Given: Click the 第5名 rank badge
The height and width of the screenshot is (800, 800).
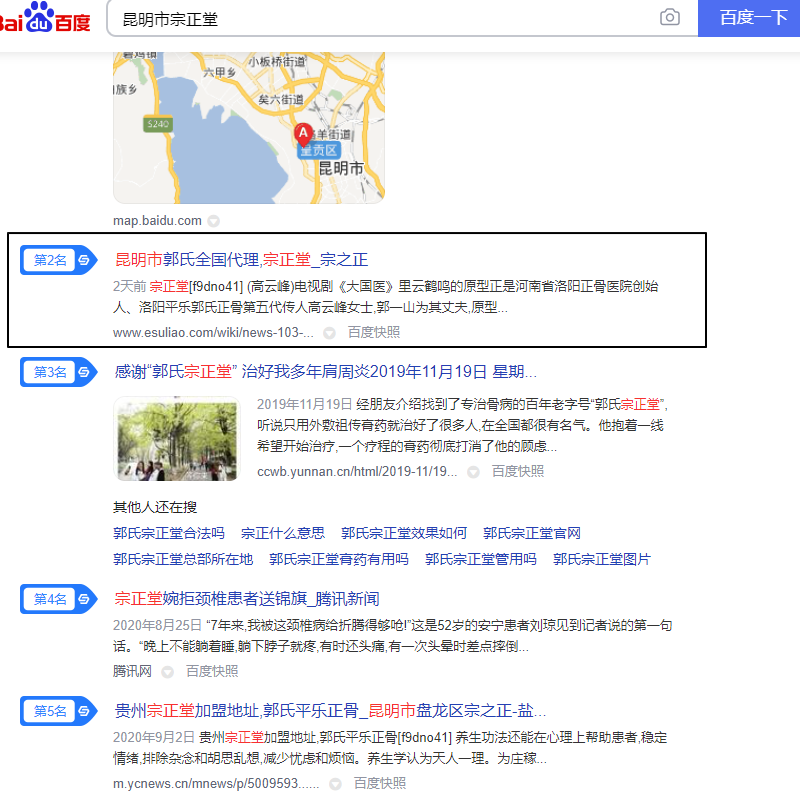Looking at the screenshot, I should 58,711.
